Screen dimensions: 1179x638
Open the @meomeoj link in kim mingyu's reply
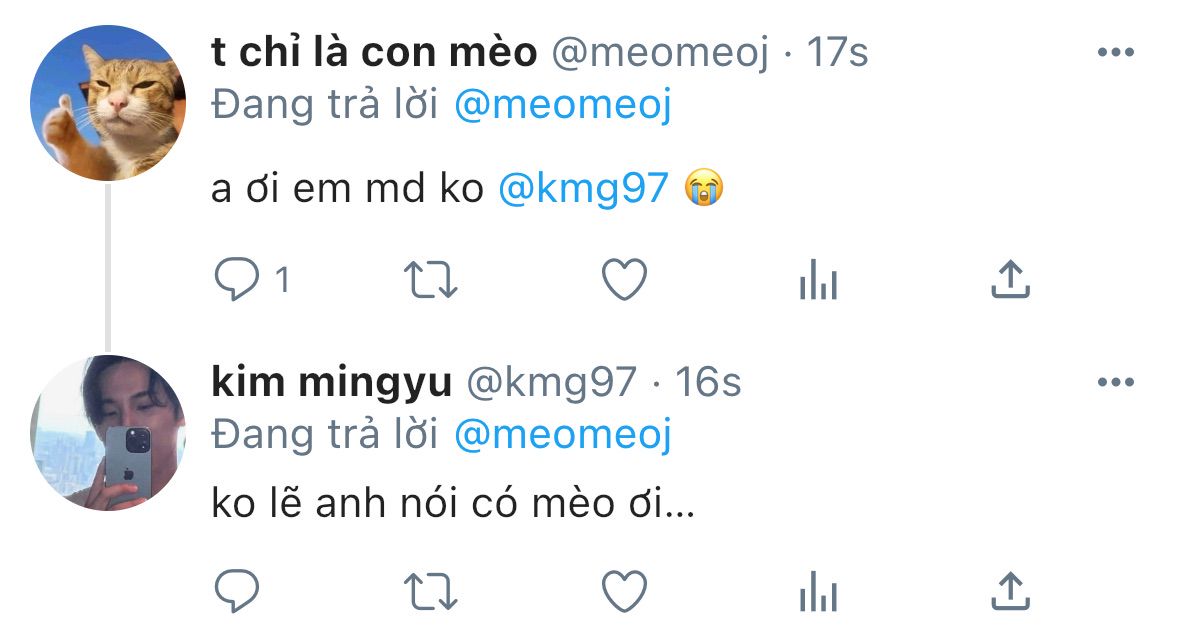point(562,435)
